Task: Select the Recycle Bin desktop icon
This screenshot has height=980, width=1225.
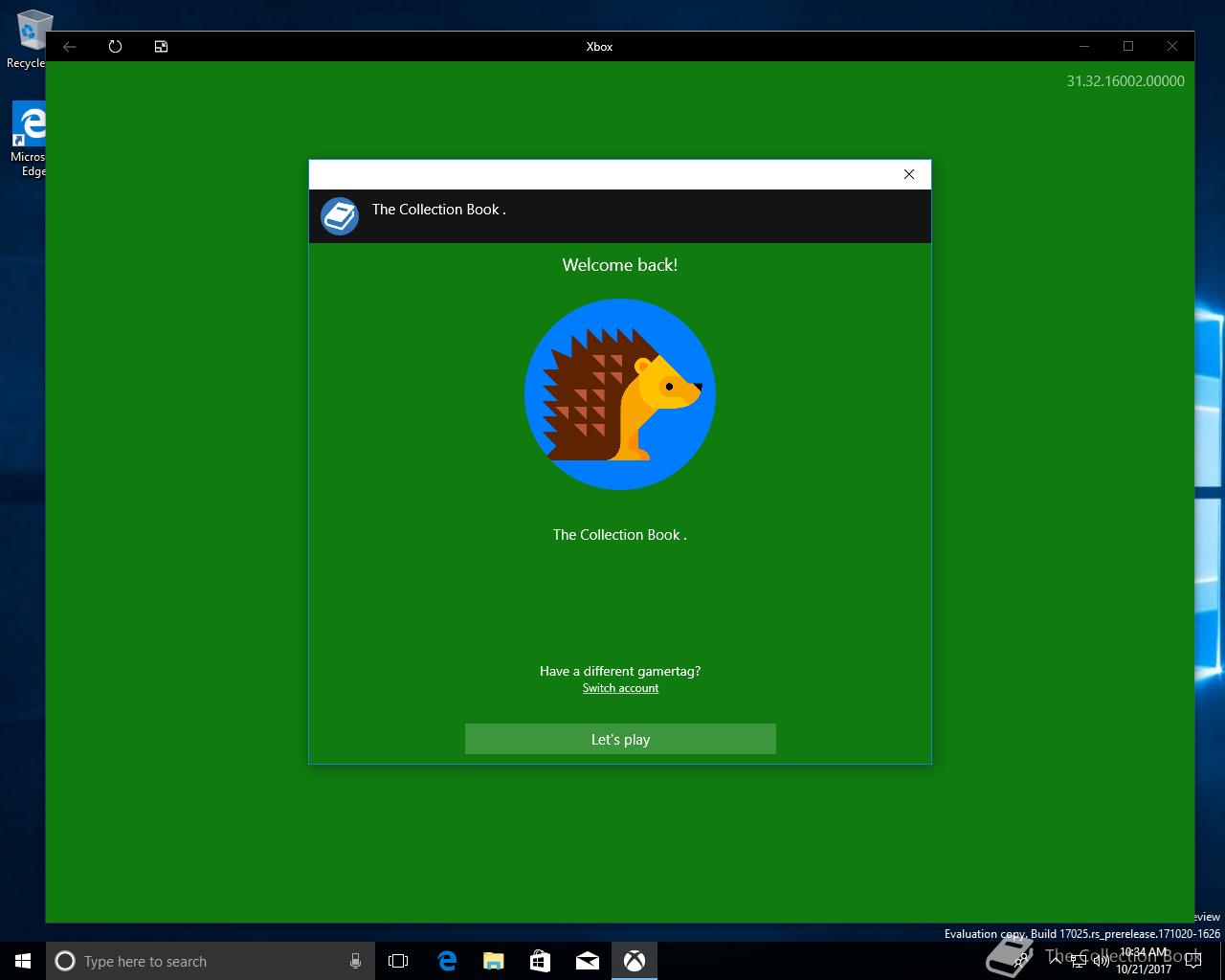Action: point(29,40)
